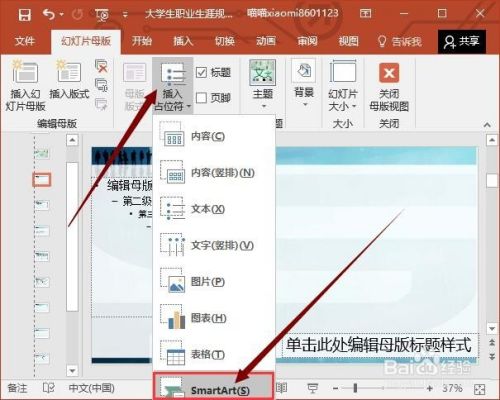Click slide area scroll up arrow
The width and height of the screenshot is (500, 400).
coord(492,140)
